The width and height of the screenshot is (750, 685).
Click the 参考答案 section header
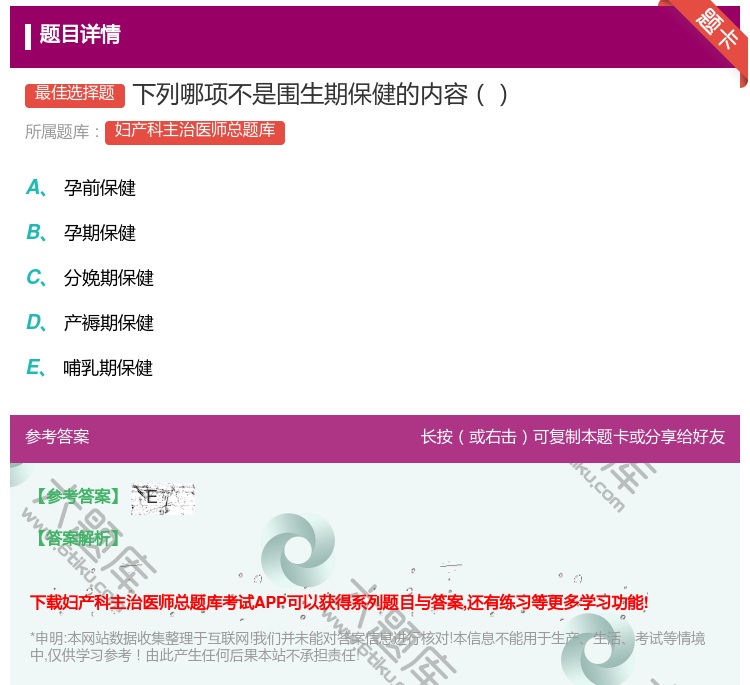(57, 437)
